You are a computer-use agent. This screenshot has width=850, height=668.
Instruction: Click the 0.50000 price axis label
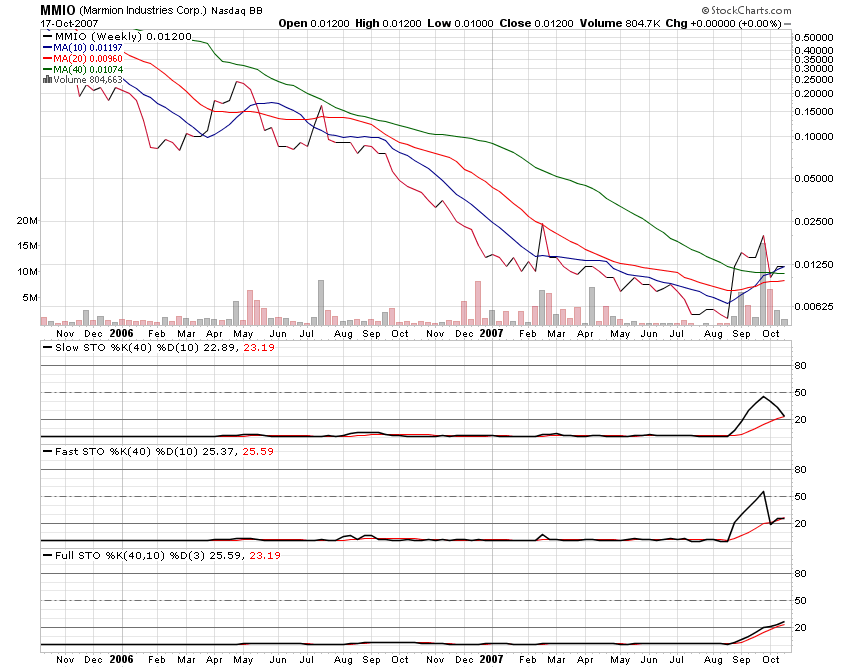click(x=814, y=37)
